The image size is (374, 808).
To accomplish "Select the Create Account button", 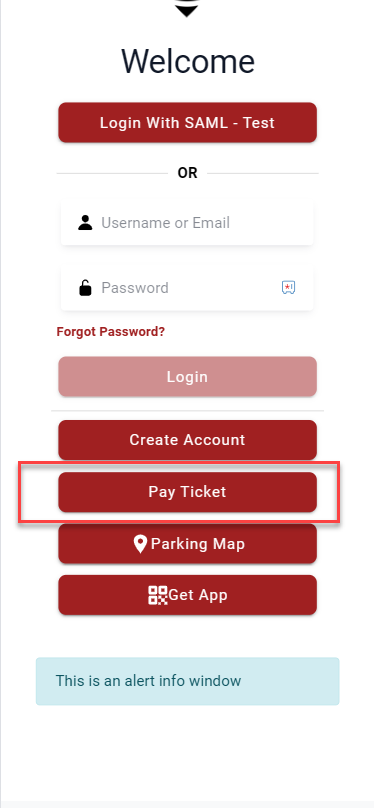I will tap(188, 440).
